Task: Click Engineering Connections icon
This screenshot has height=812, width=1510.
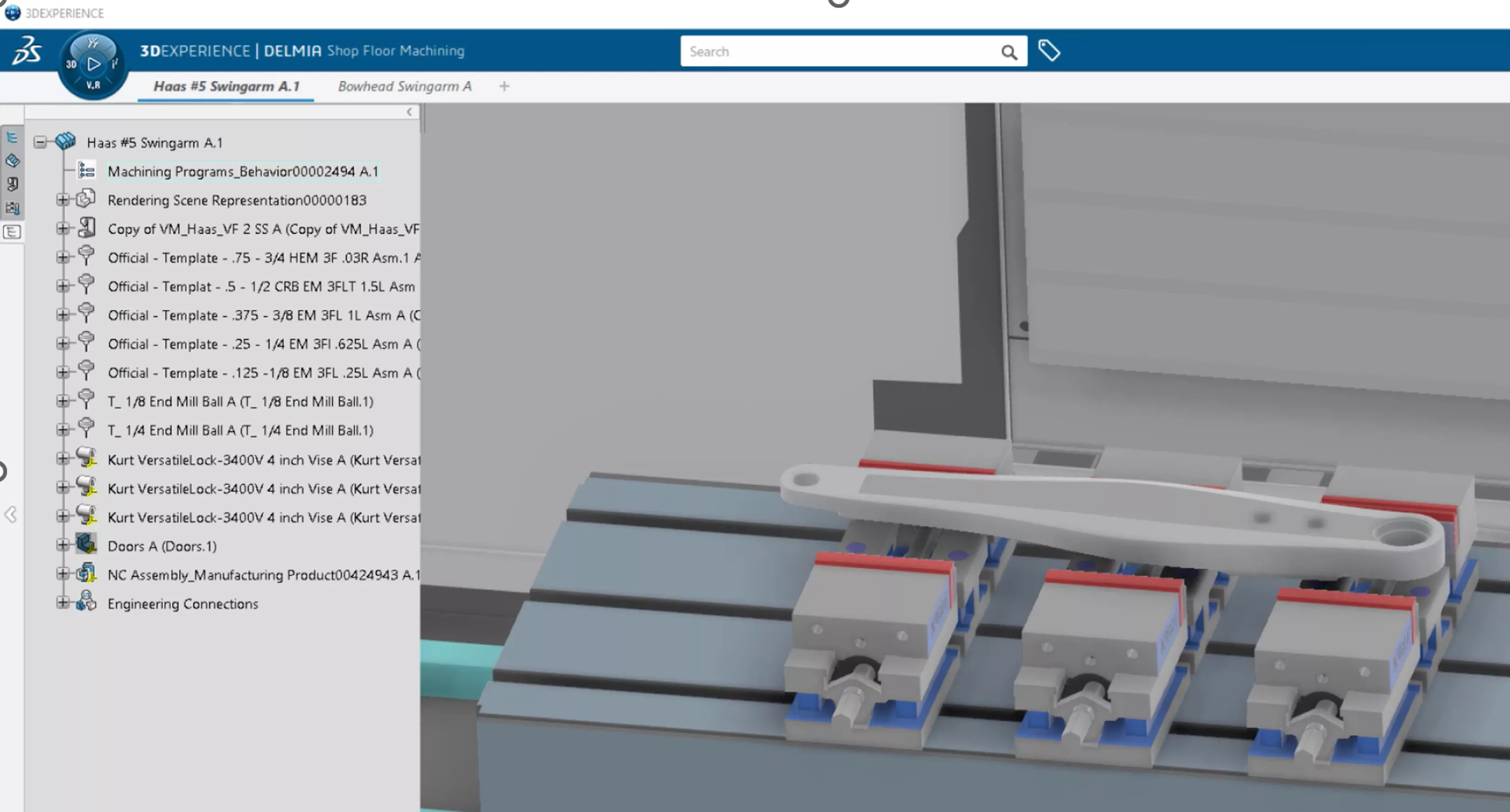Action: coord(86,601)
